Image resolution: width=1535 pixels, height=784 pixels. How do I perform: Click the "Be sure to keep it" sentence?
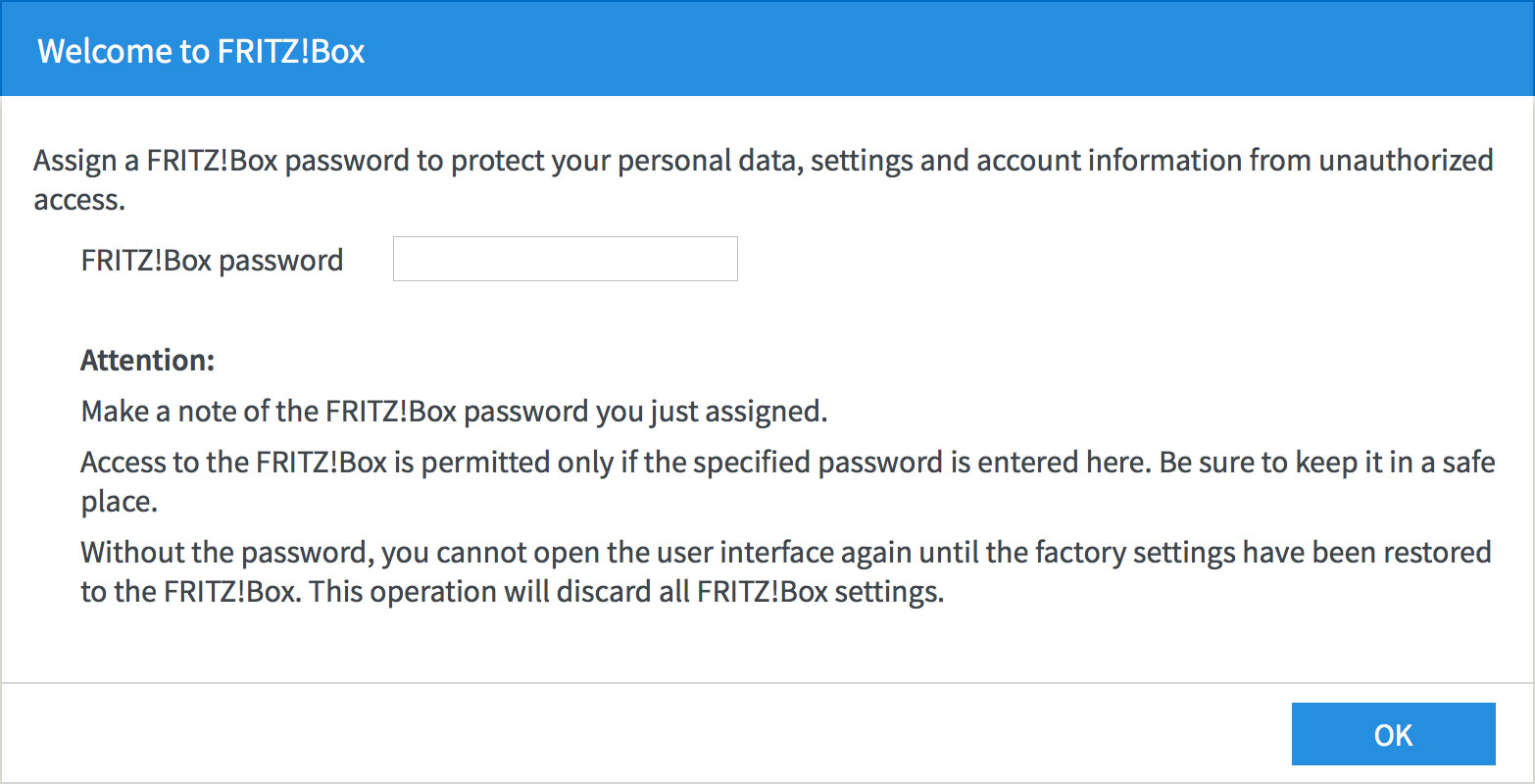(1274, 462)
